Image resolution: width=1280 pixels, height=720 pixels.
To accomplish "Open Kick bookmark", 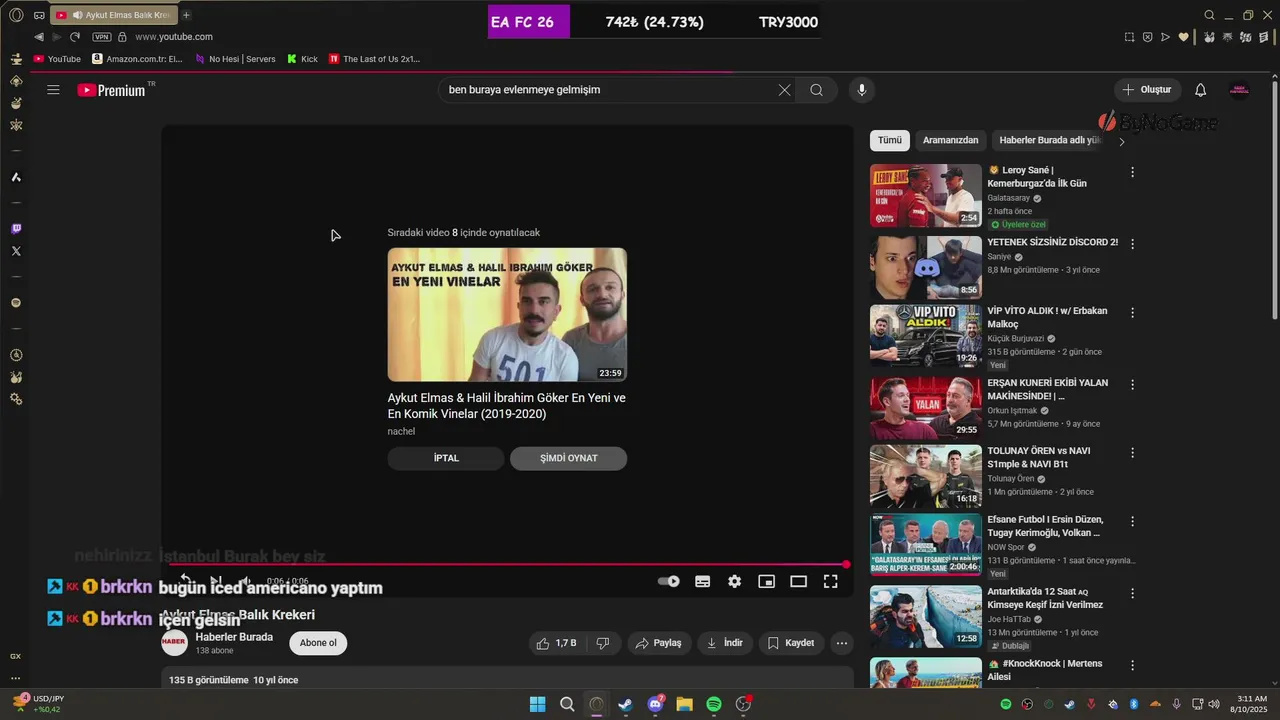I will click(x=302, y=59).
